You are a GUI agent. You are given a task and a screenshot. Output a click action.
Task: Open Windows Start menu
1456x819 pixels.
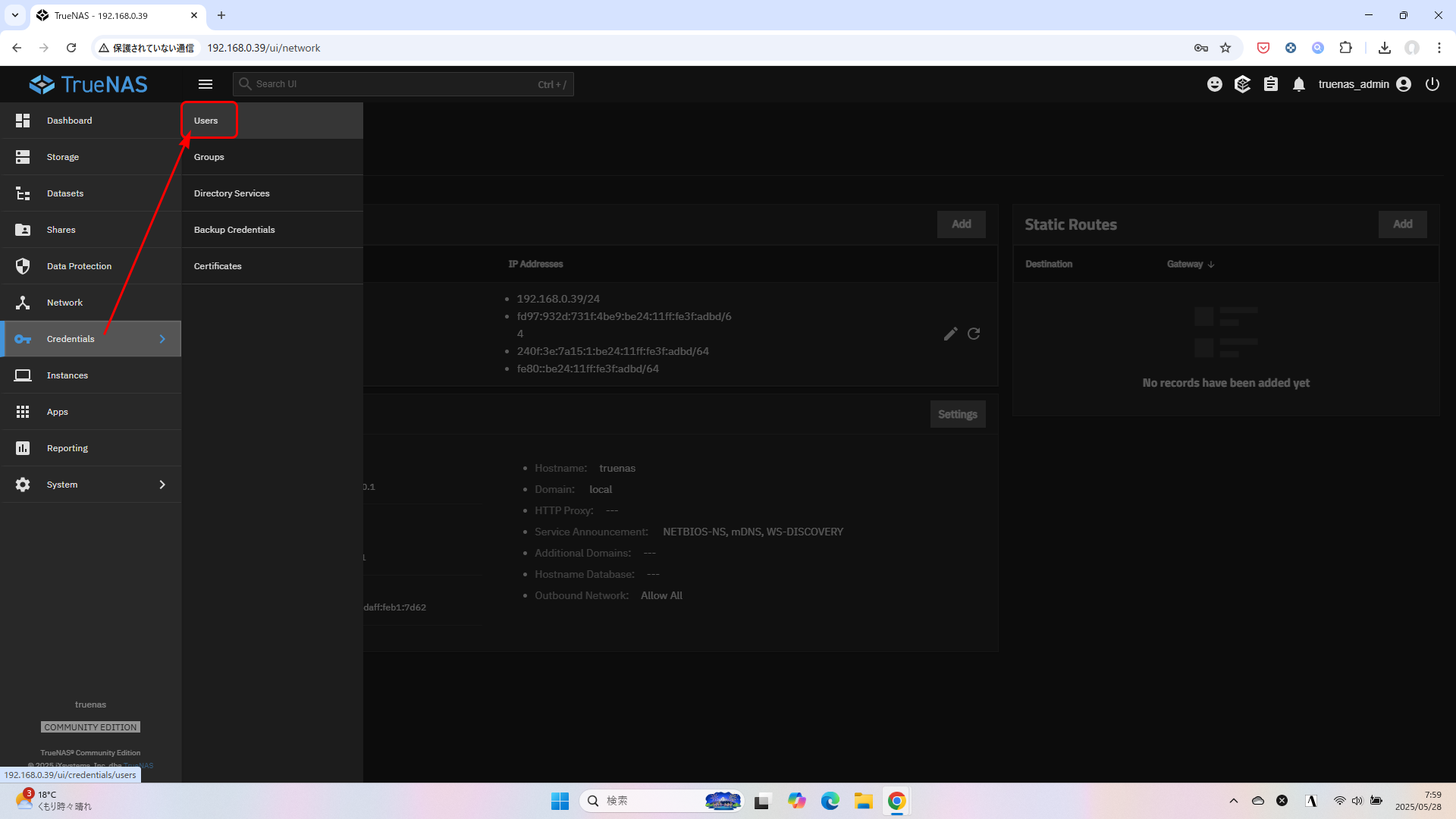pos(560,801)
